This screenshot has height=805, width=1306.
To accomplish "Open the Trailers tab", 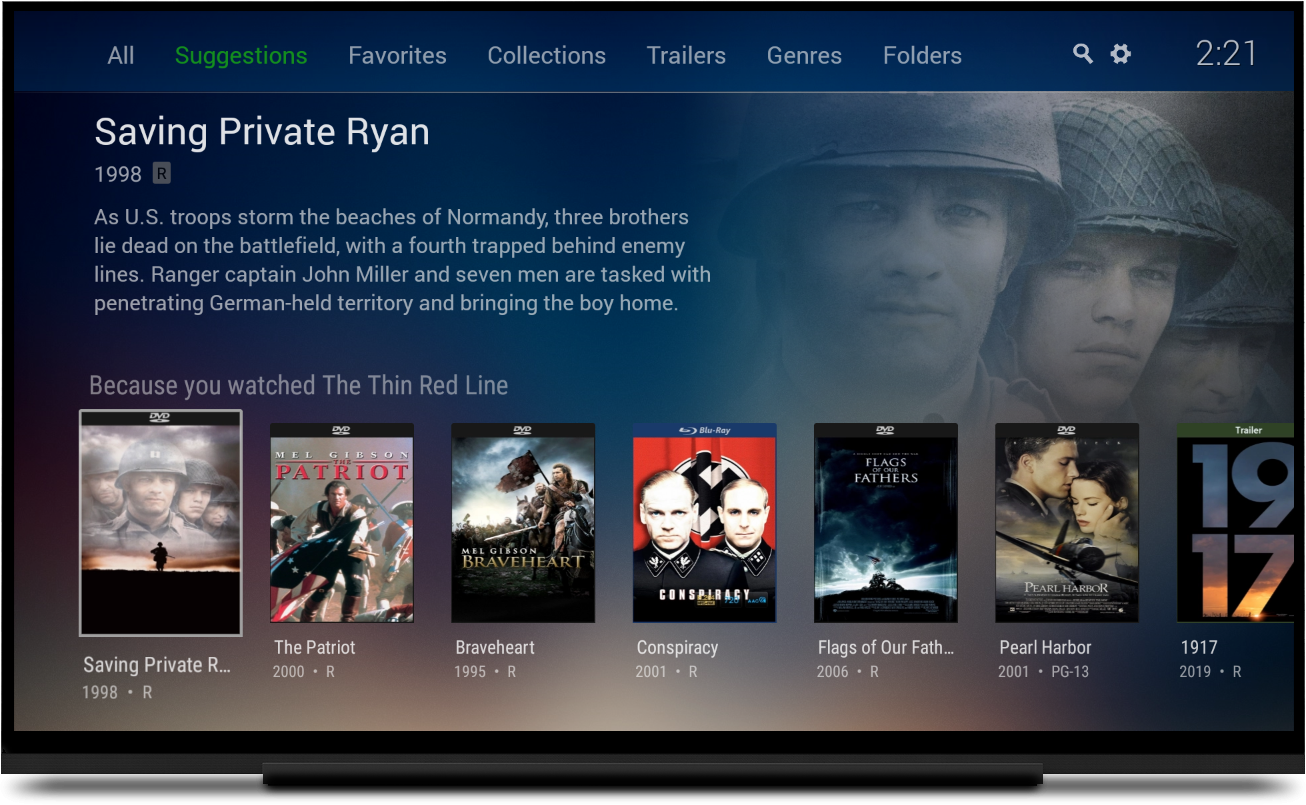I will (x=686, y=56).
